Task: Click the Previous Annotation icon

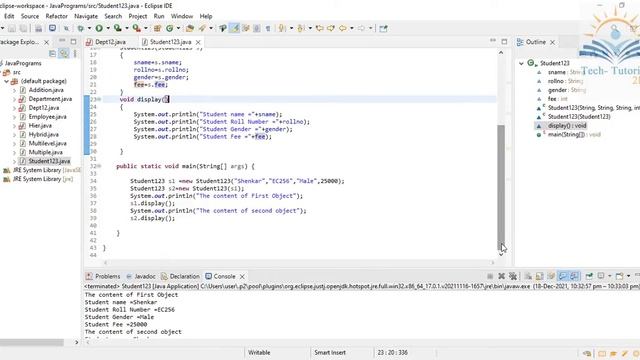Action: coord(300,28)
